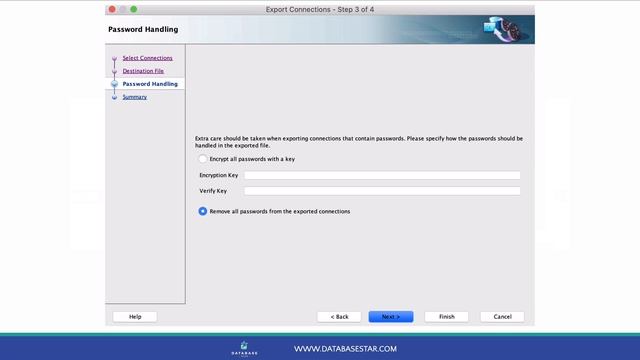Click the Password Handling header title
Image resolution: width=640 pixels, height=360 pixels.
[143, 29]
